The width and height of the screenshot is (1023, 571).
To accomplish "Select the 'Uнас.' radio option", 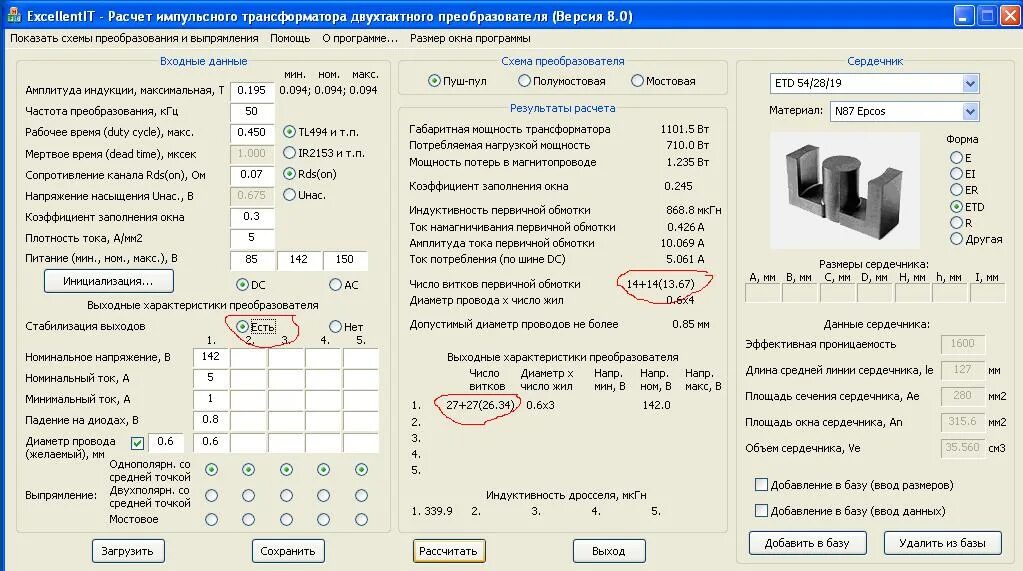I will coord(290,194).
